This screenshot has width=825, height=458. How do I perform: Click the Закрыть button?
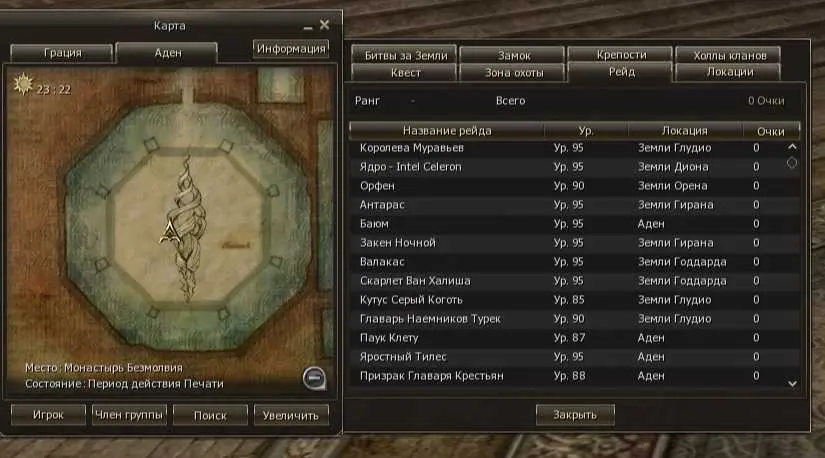[575, 415]
